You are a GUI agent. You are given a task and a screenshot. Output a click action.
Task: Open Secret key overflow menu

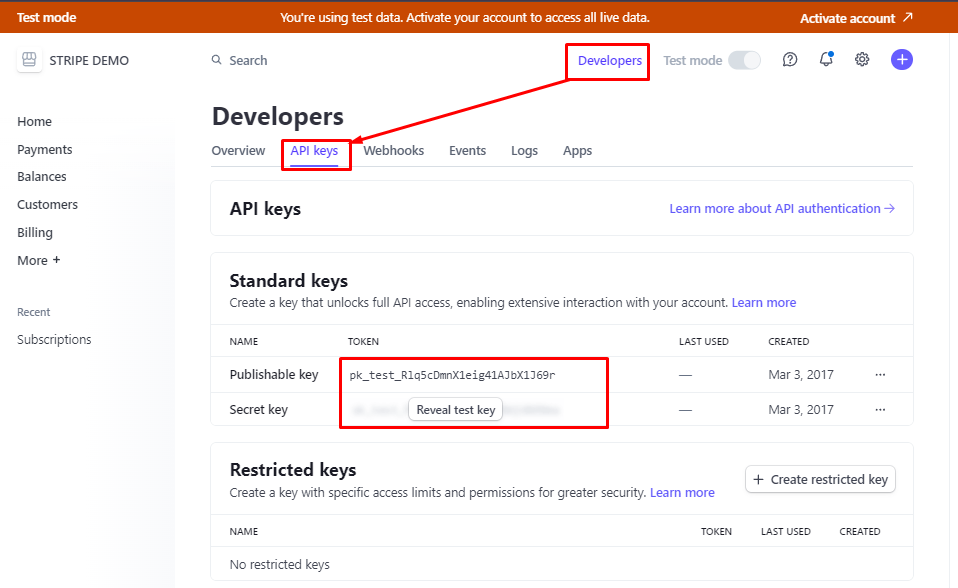click(880, 410)
